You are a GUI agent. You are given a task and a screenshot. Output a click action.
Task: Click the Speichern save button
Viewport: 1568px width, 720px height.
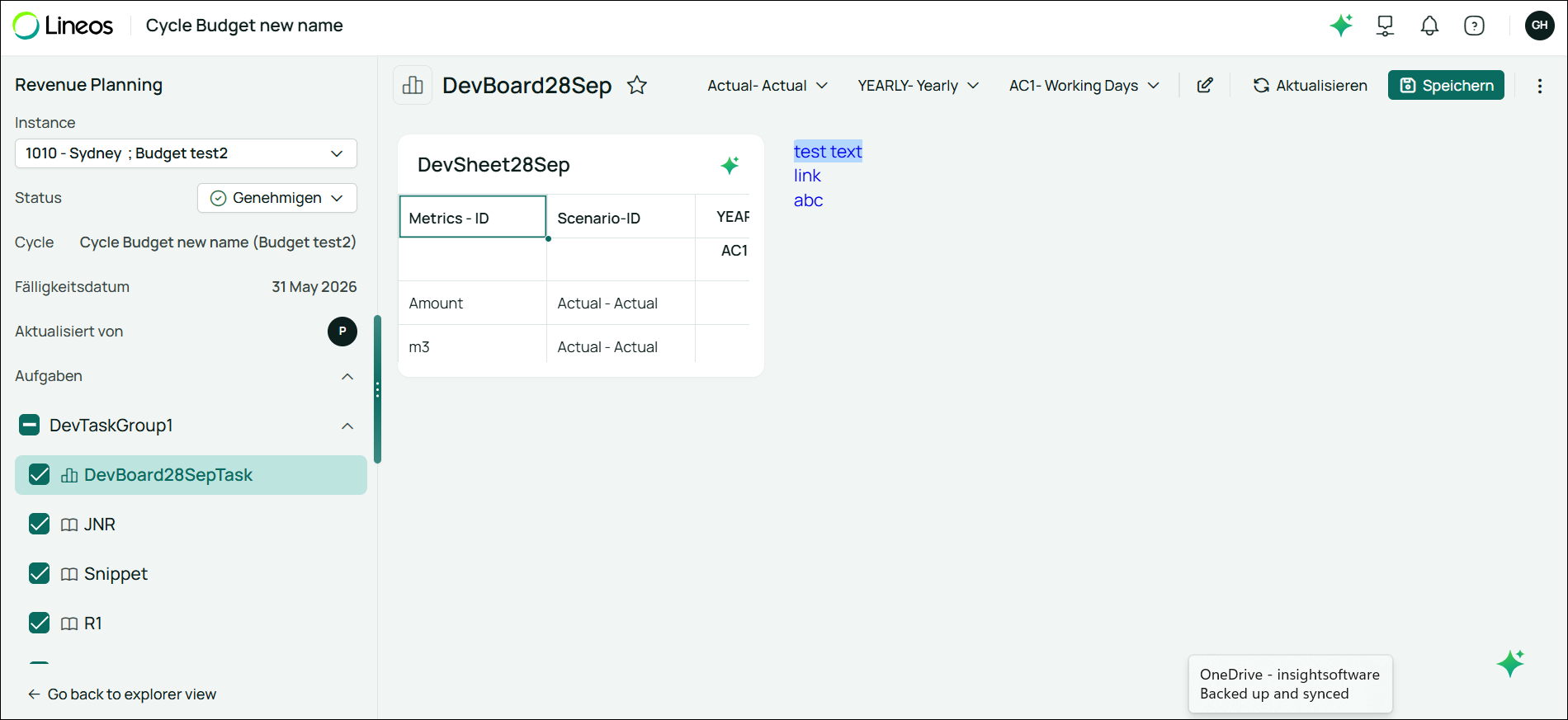[x=1446, y=86]
